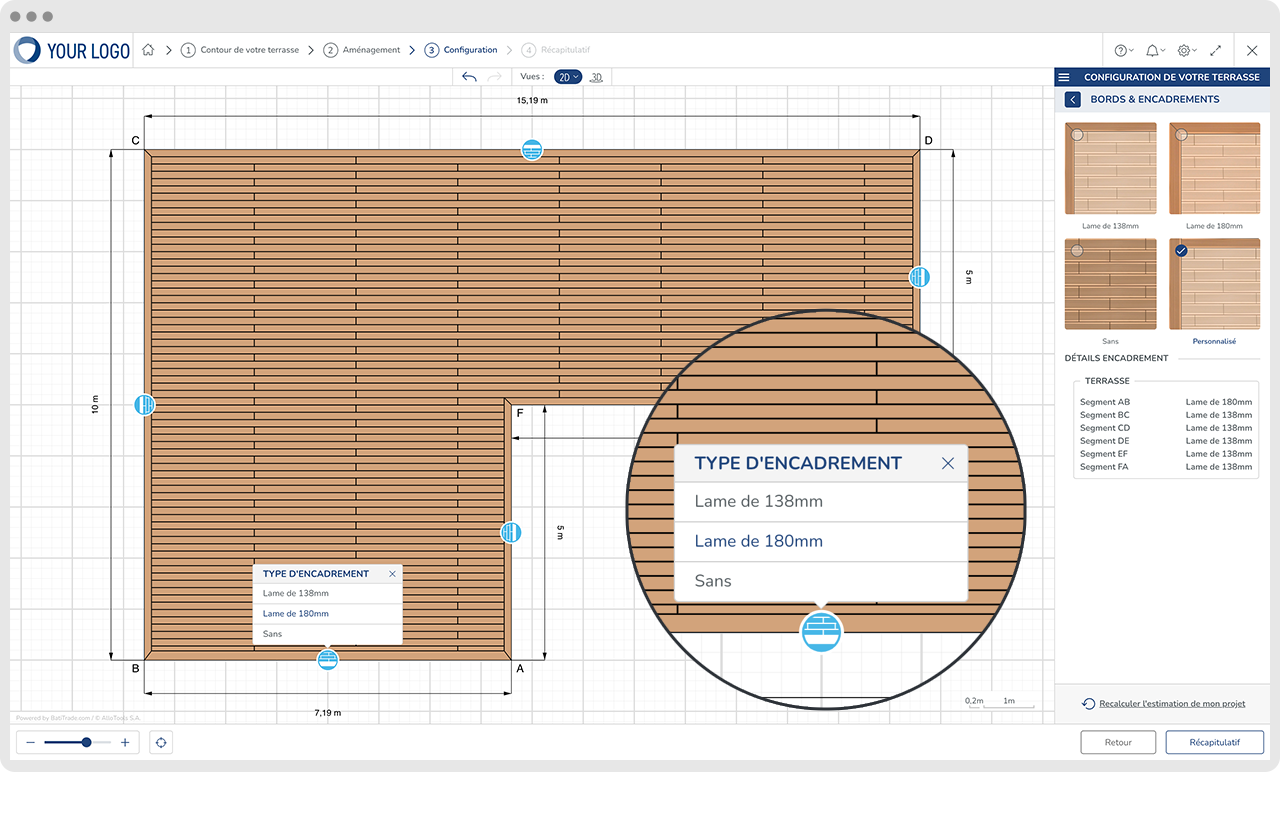Expand the settings gear dropdown
Image resolution: width=1280 pixels, height=815 pixels.
[1186, 50]
